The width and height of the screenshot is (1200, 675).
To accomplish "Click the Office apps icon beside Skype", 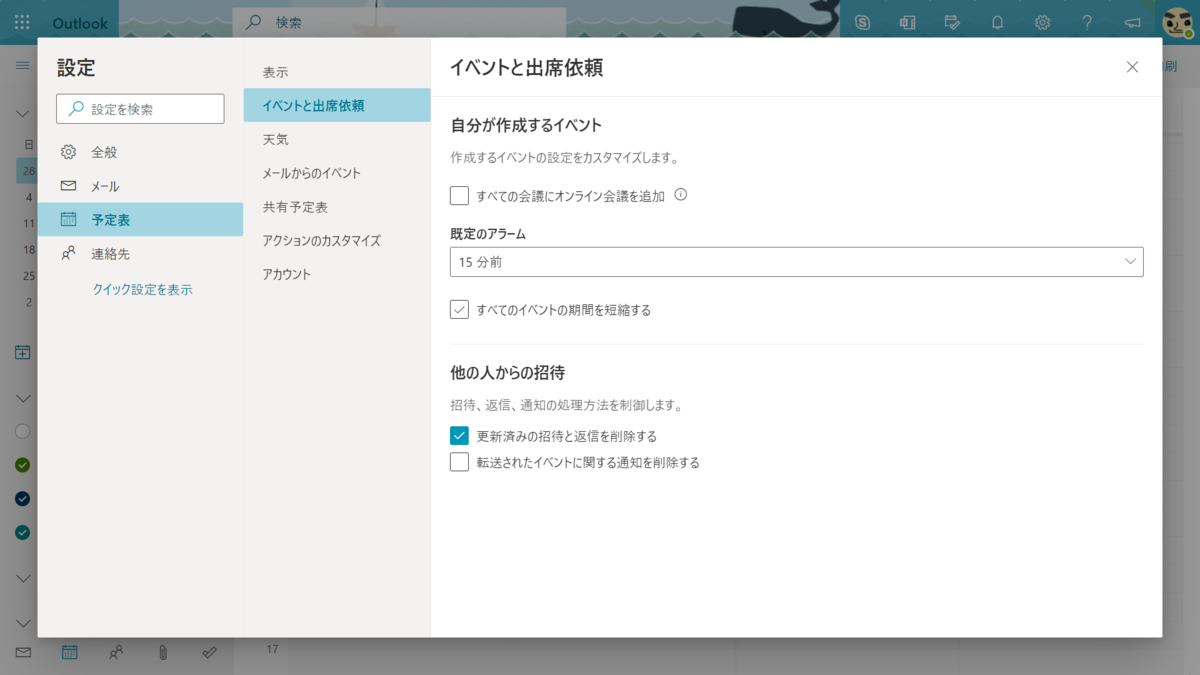I will point(908,22).
